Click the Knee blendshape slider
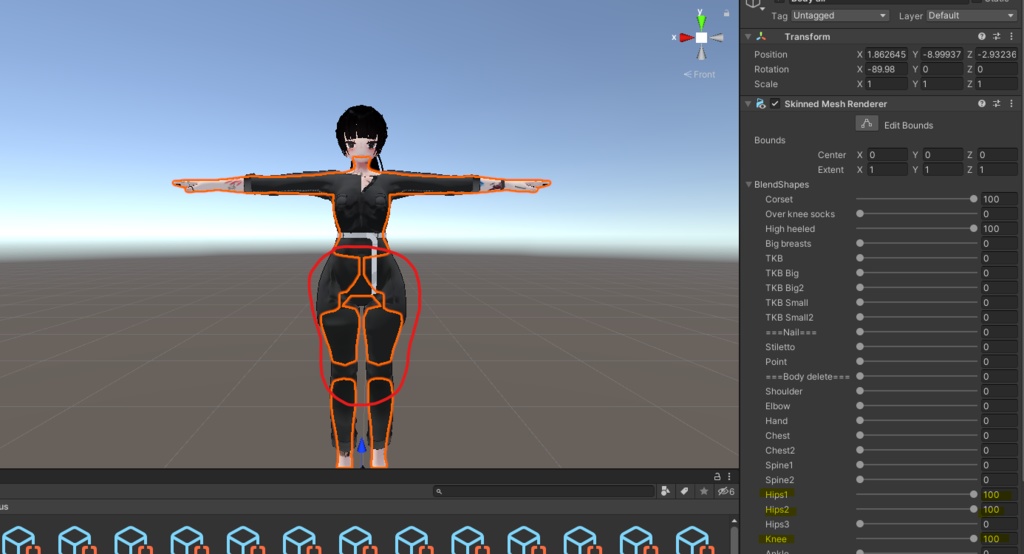 916,539
